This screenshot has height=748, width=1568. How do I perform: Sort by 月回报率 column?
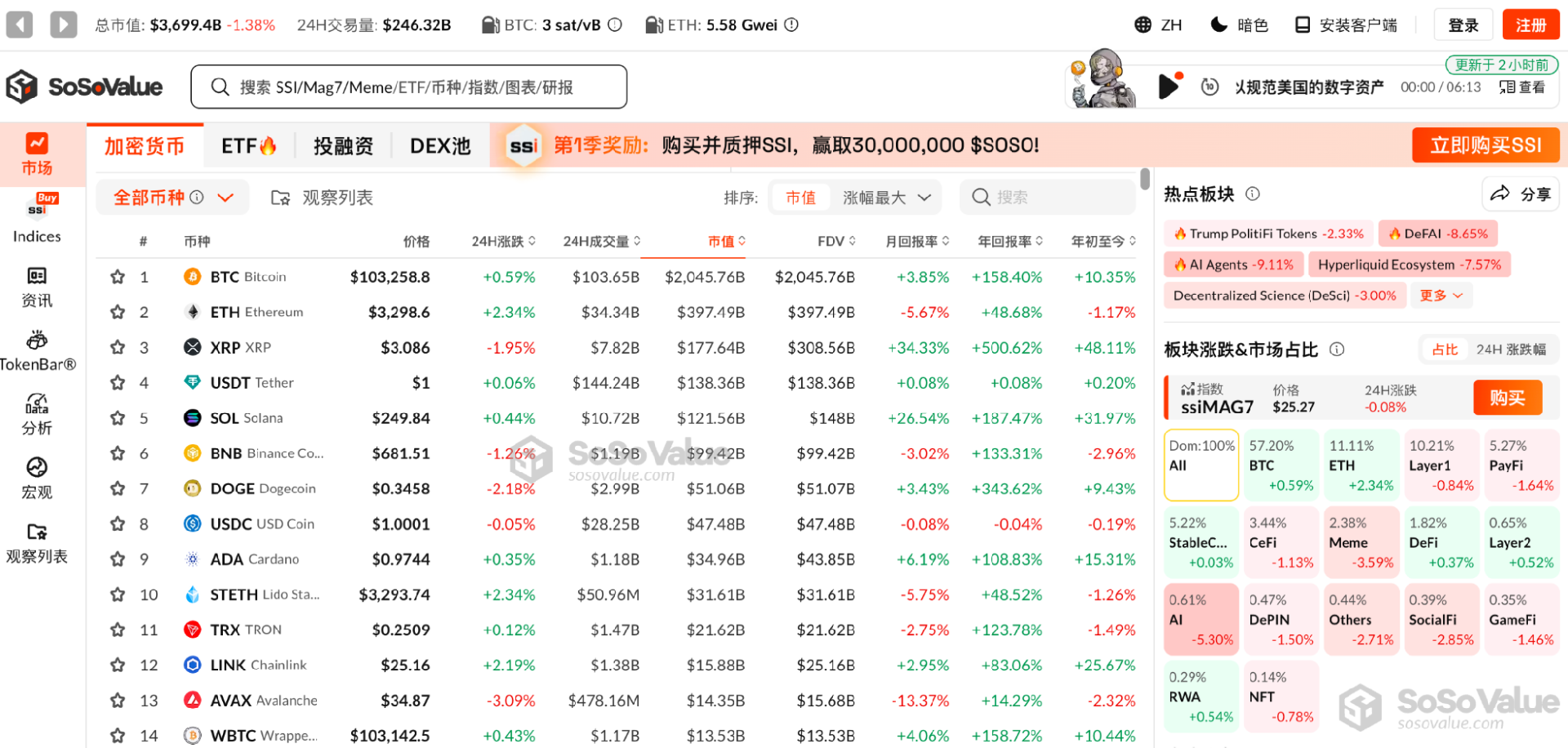[917, 241]
